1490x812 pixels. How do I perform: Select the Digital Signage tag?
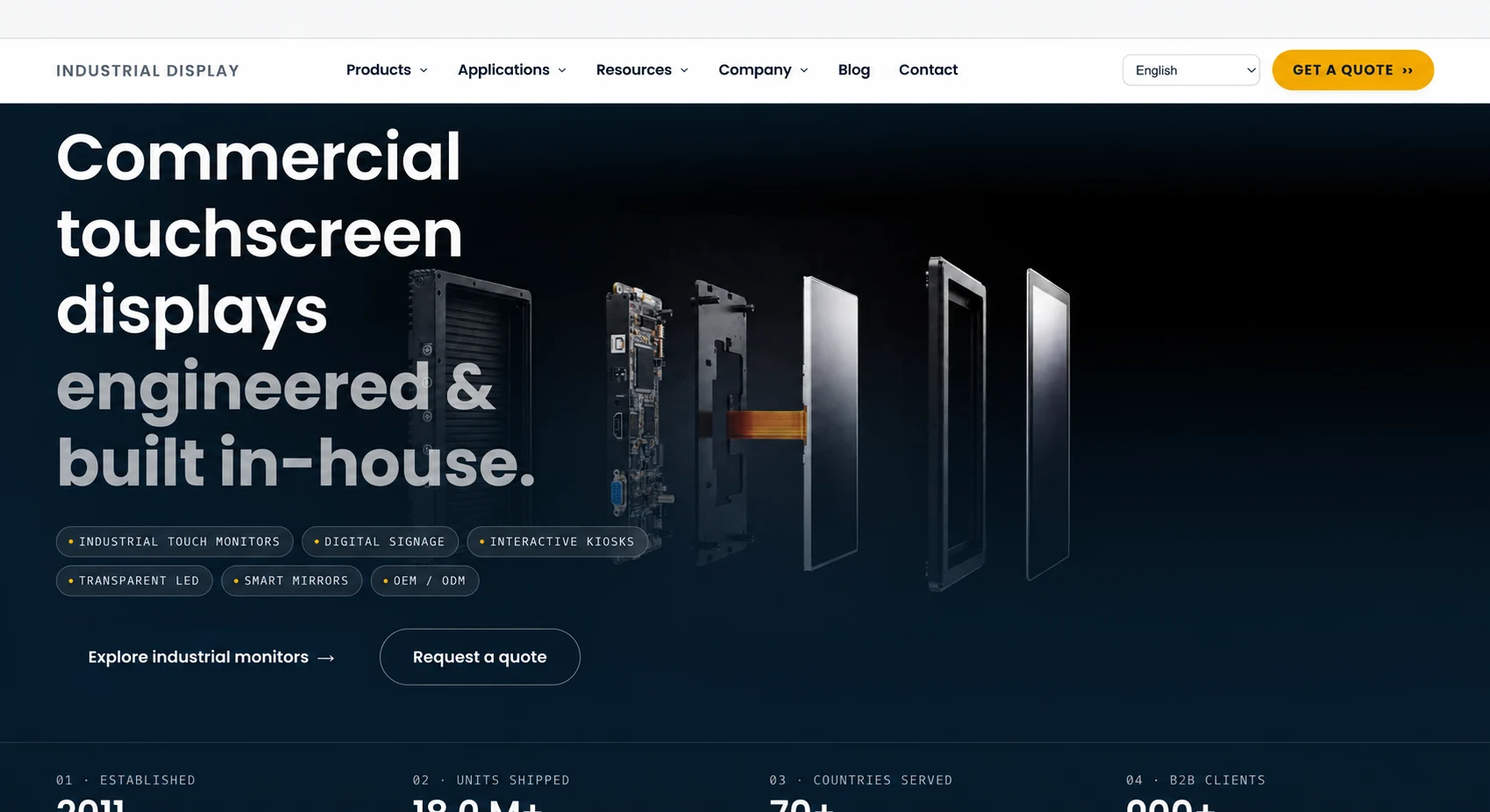(x=380, y=542)
